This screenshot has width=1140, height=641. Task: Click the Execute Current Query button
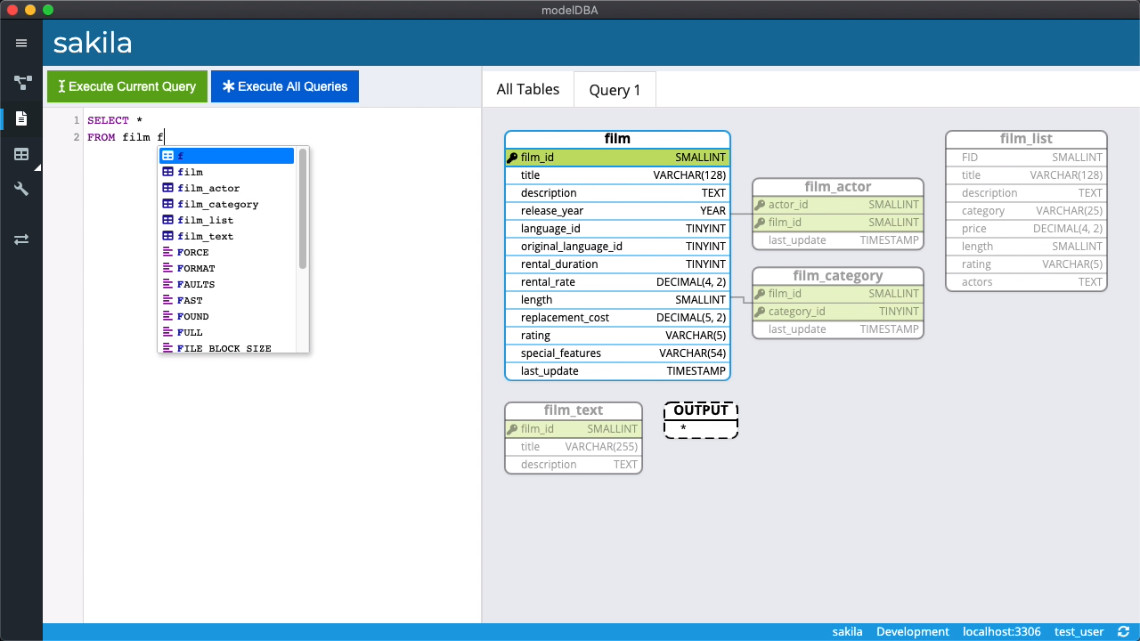[127, 86]
